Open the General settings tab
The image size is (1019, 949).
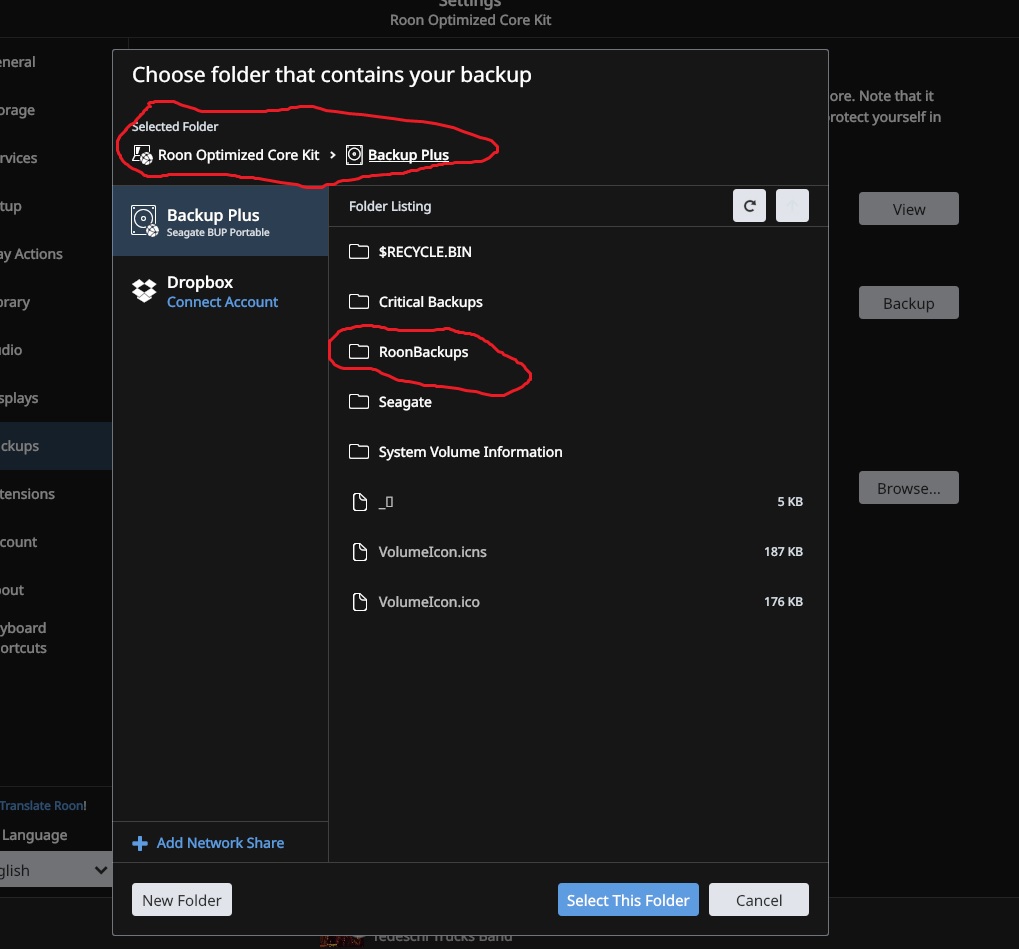[x=18, y=62]
